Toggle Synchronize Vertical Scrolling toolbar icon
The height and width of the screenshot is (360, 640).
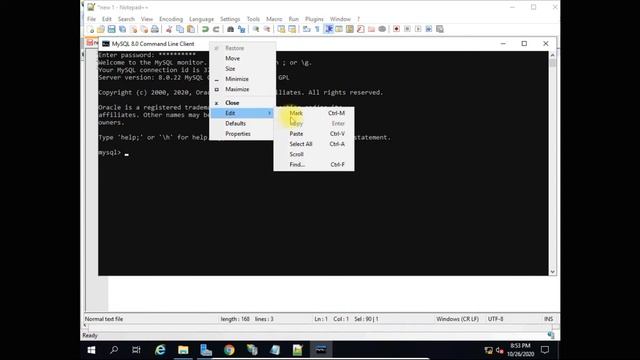(281, 29)
